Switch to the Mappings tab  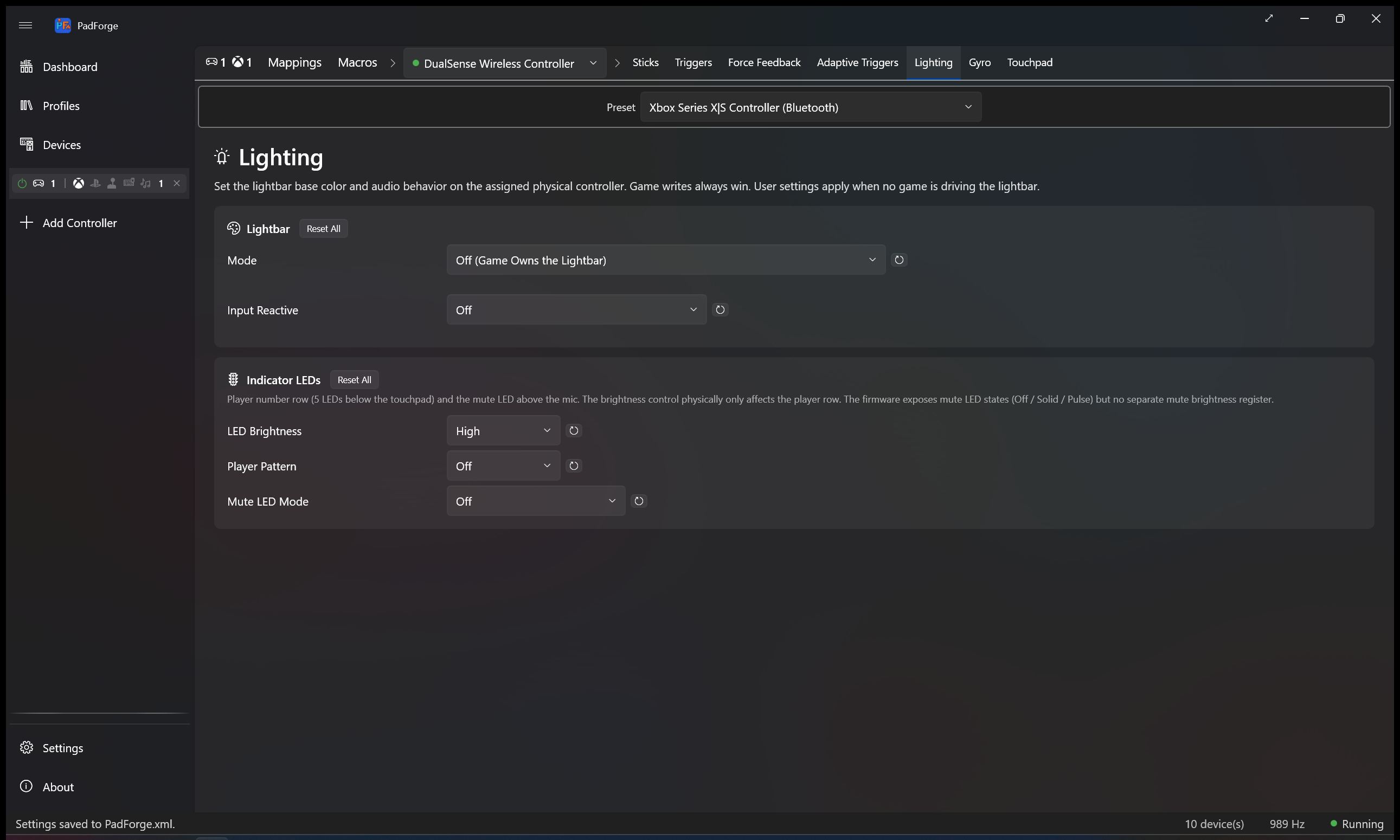[x=294, y=62]
